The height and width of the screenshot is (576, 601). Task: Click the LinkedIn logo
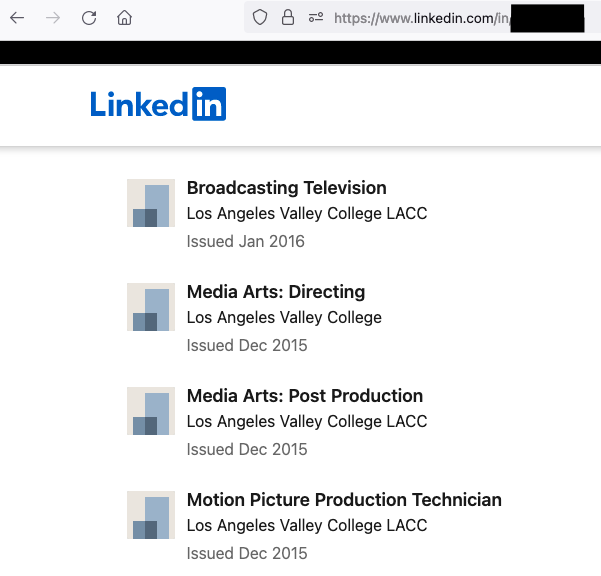click(158, 104)
